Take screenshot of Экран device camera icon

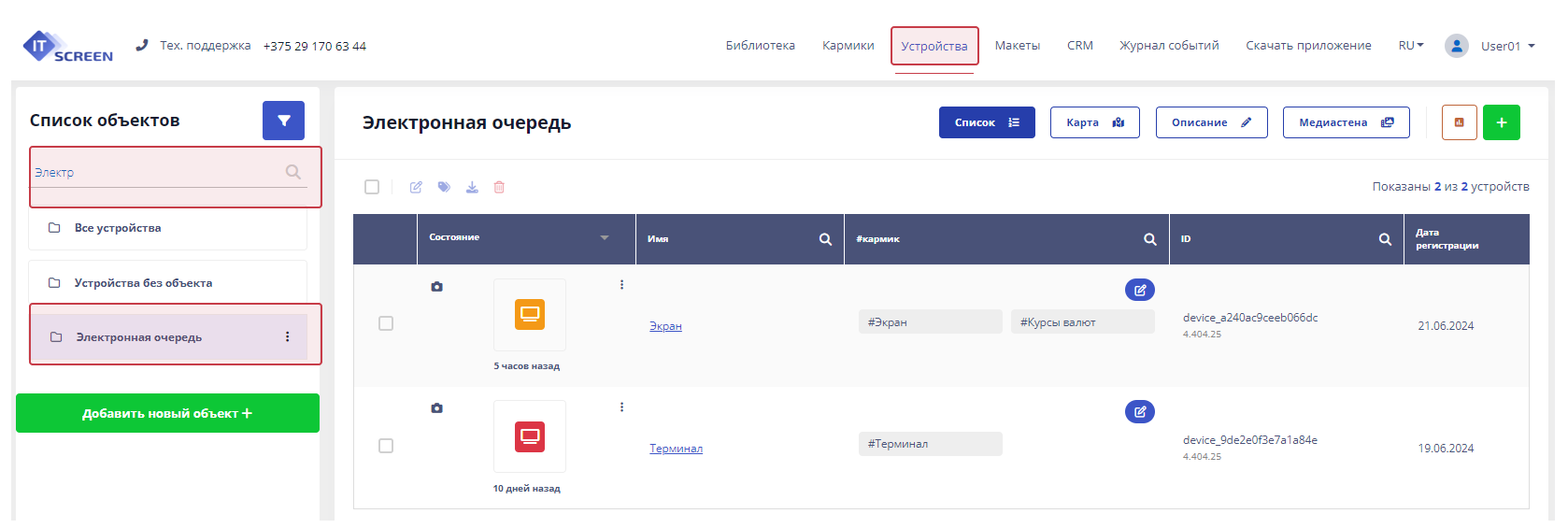click(436, 287)
